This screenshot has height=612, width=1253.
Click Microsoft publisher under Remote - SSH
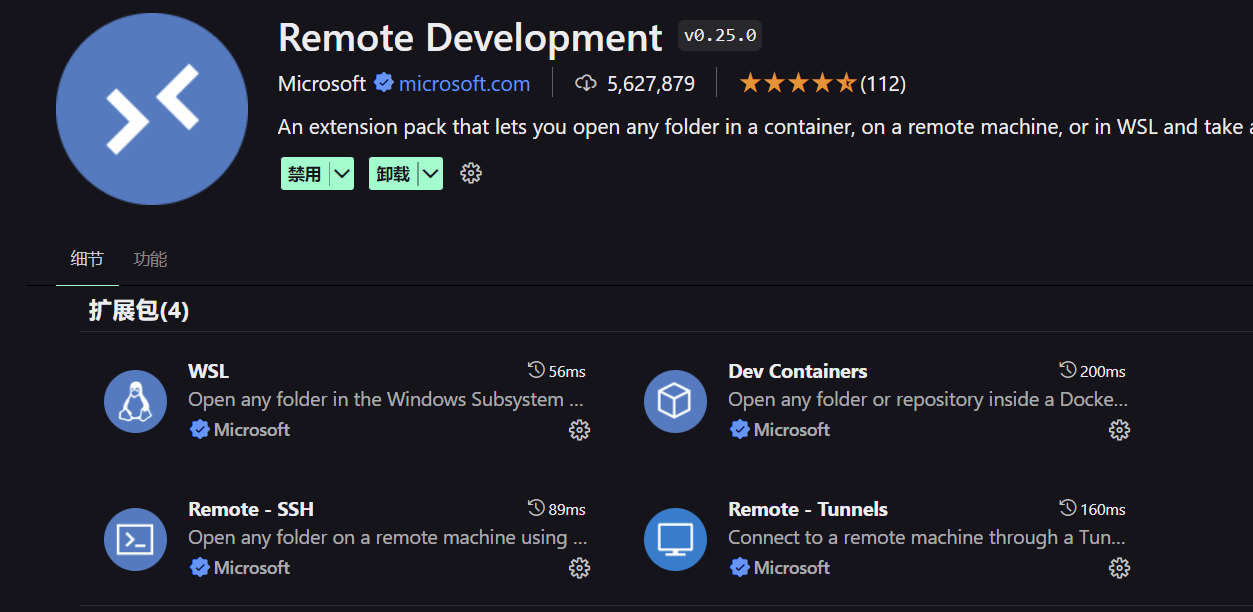pyautogui.click(x=252, y=568)
